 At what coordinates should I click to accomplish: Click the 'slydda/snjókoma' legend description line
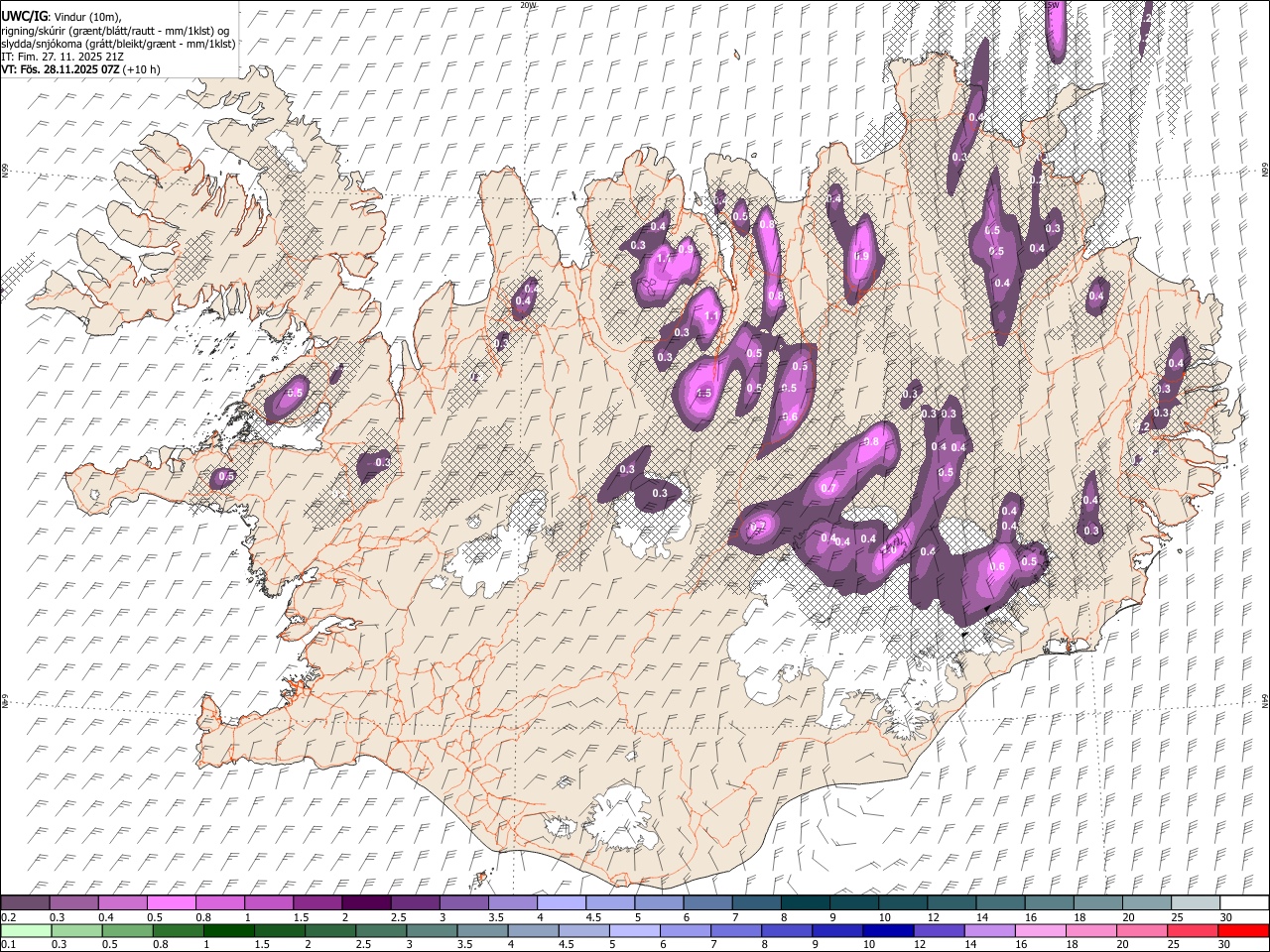(118, 44)
